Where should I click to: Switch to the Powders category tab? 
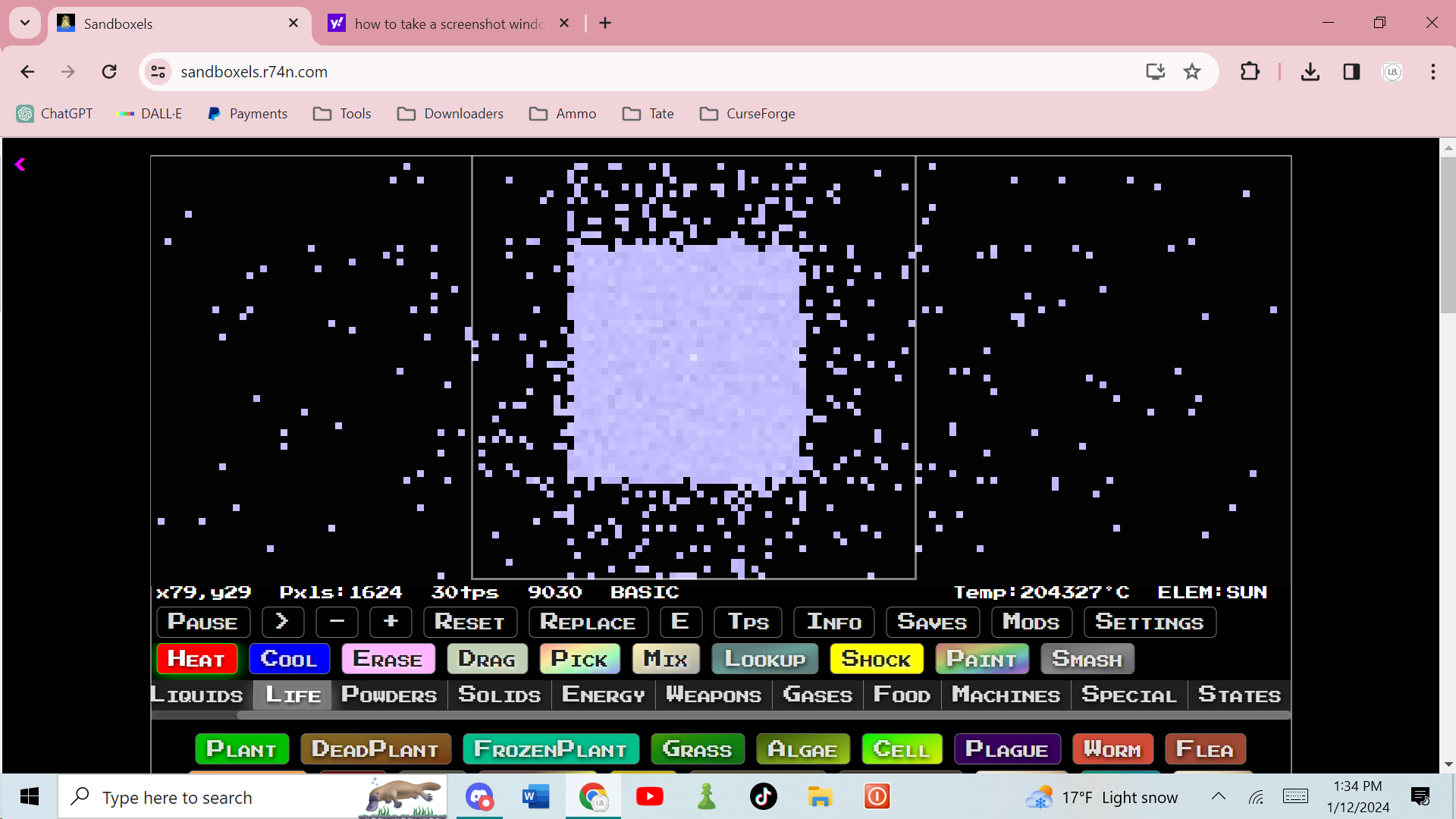(388, 695)
